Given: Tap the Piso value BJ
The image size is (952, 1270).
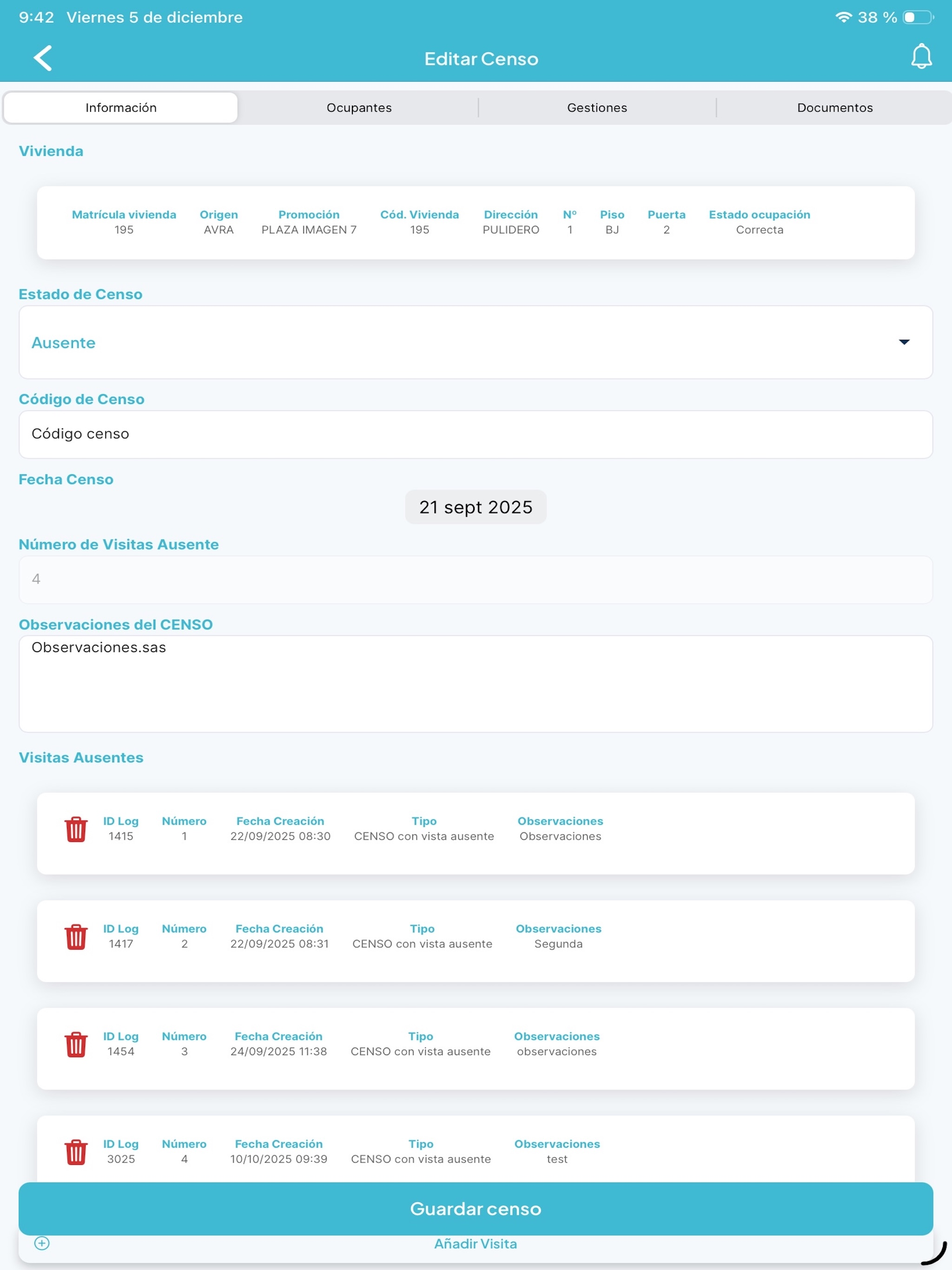Looking at the screenshot, I should (612, 230).
